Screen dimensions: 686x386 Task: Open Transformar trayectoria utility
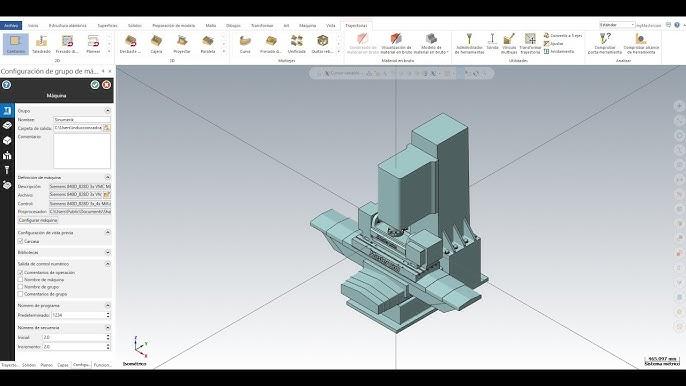coord(530,44)
